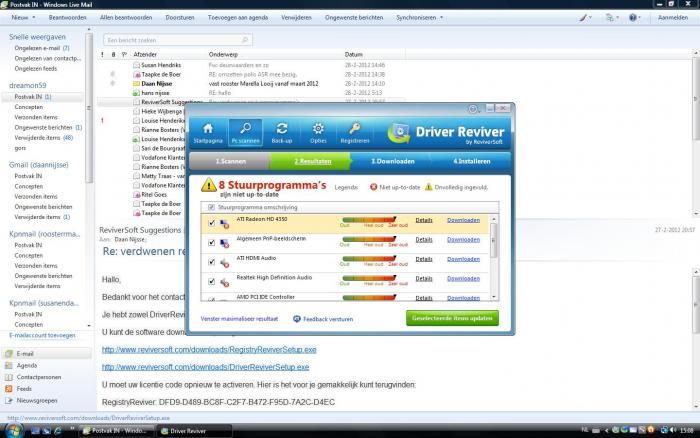Open Driver Reviver taskbar button
This screenshot has width=700, height=438.
(195, 431)
